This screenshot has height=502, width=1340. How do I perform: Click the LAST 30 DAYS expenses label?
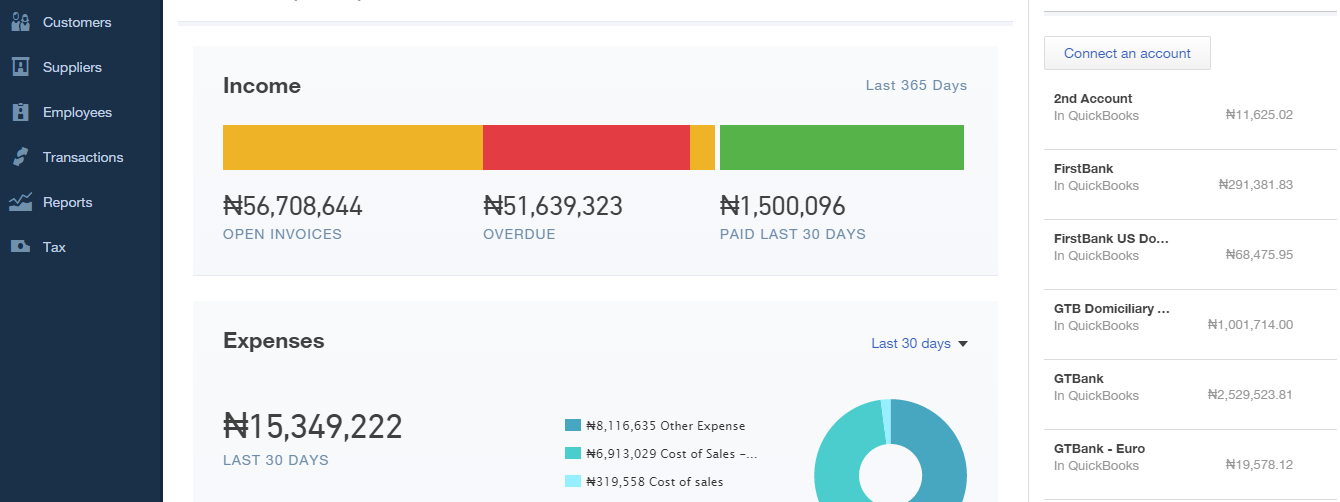tap(276, 461)
